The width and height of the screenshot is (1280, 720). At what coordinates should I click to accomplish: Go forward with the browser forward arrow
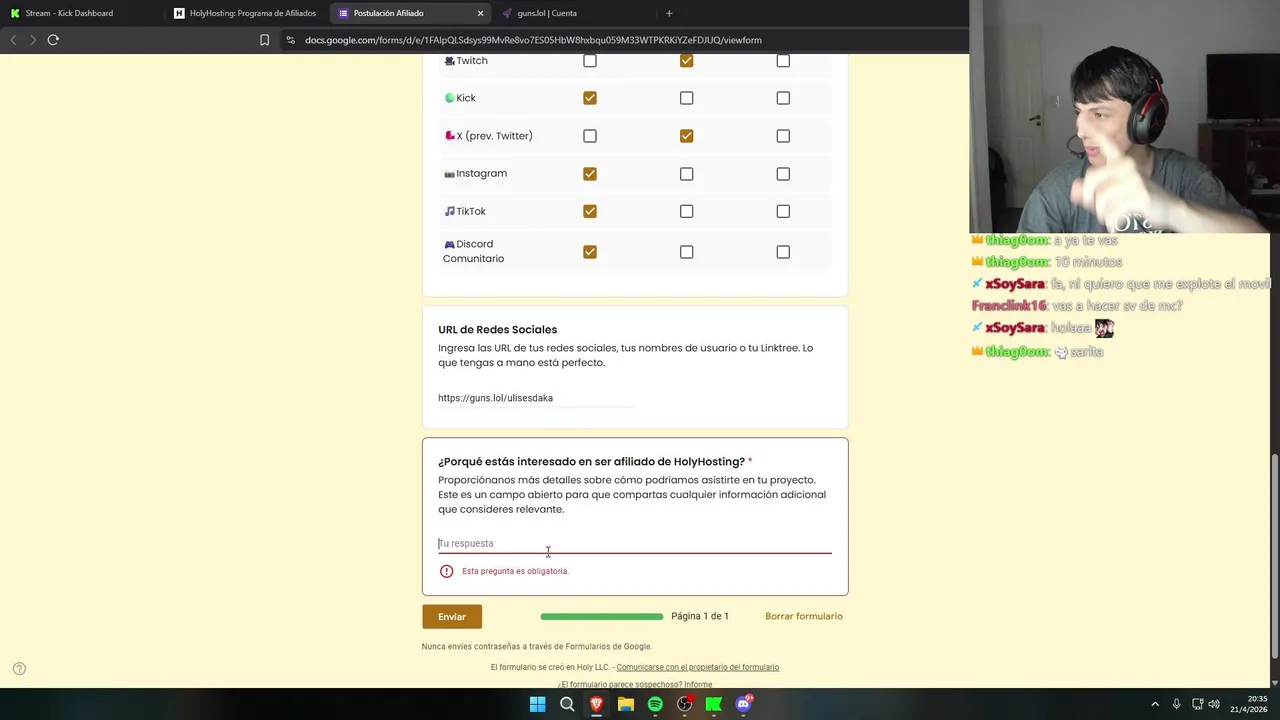[x=32, y=40]
